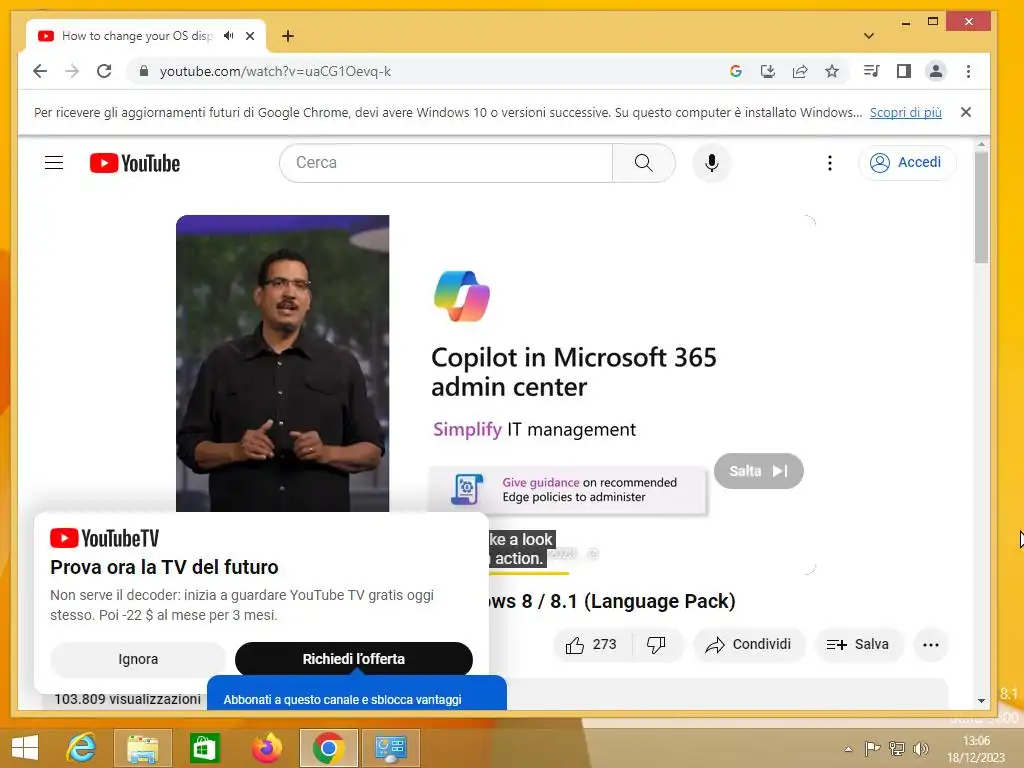Screen dimensions: 1024x768
Task: Click the '103.809 visualizzazioni' text
Action: (x=127, y=699)
